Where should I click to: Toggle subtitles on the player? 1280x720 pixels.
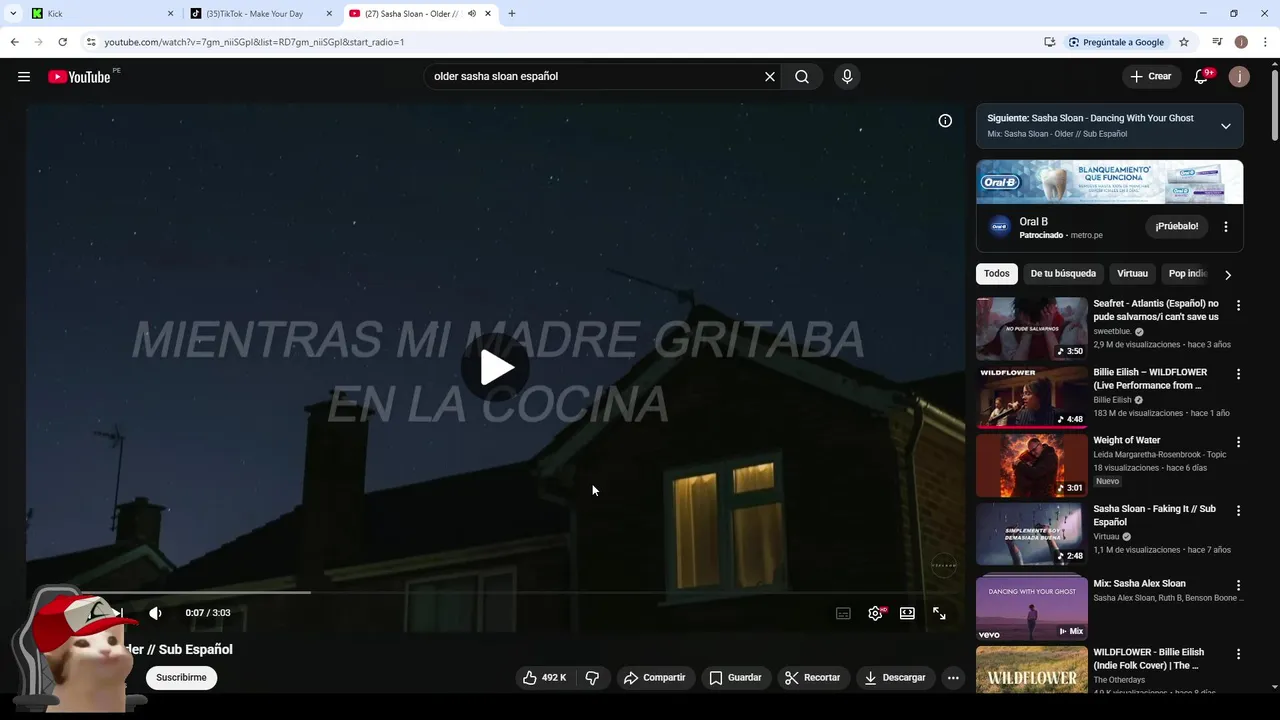pyautogui.click(x=843, y=614)
